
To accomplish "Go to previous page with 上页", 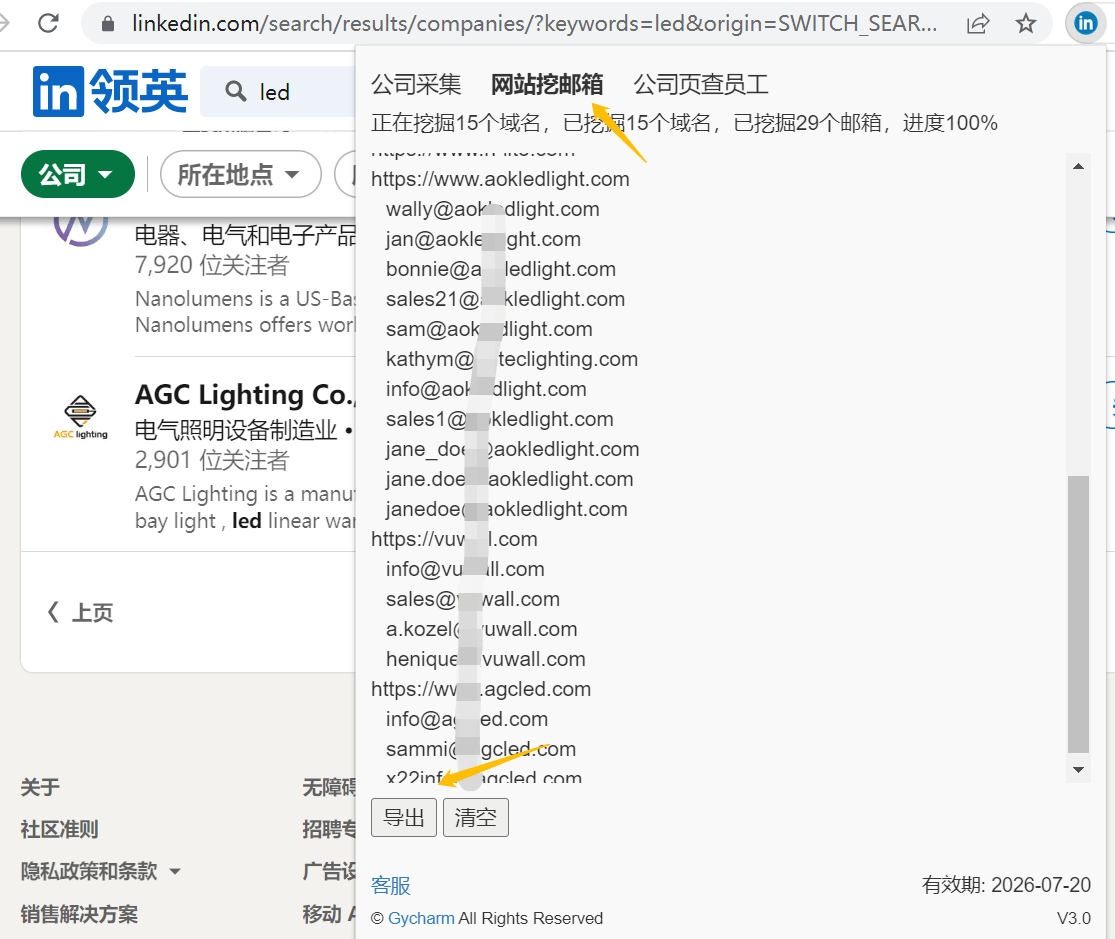I will tap(80, 612).
